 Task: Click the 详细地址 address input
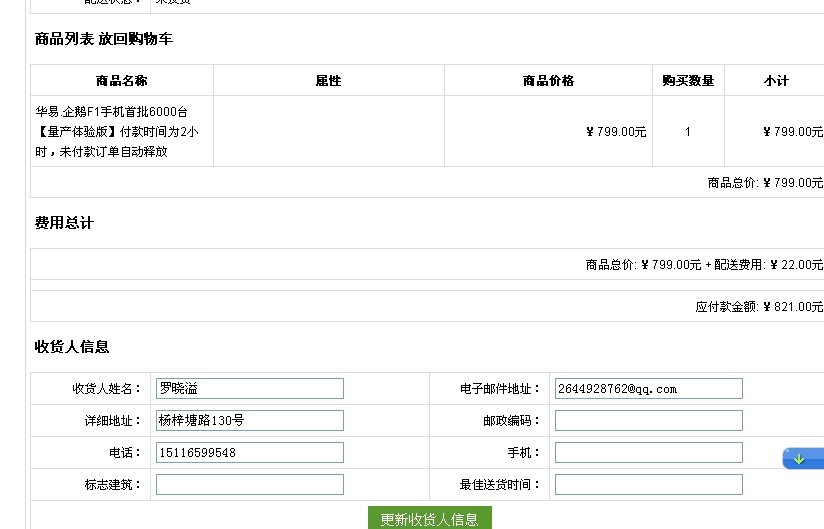(249, 420)
